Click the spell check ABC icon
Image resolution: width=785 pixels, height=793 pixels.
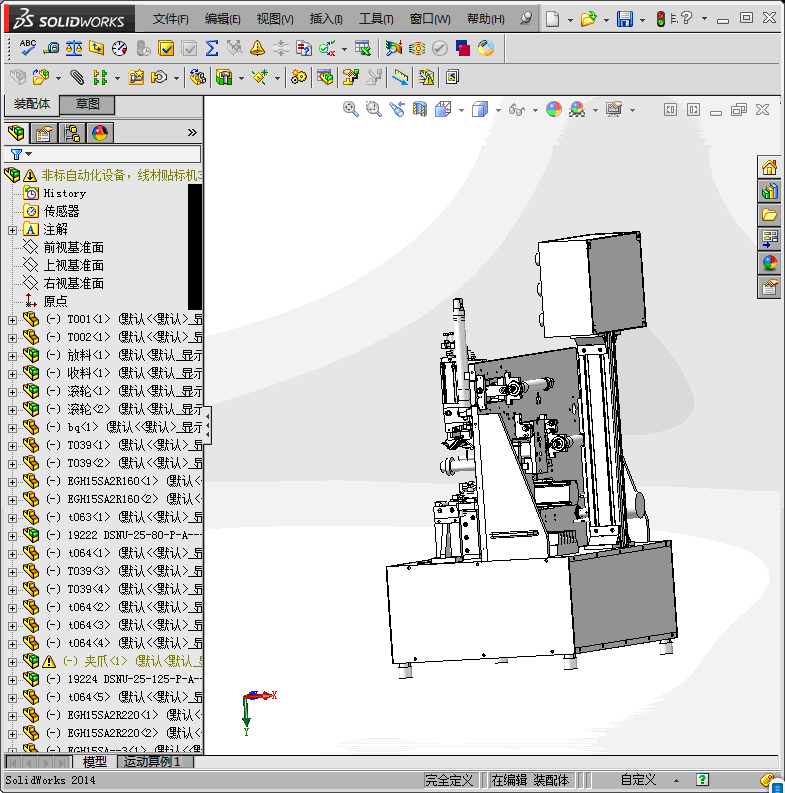click(x=27, y=48)
